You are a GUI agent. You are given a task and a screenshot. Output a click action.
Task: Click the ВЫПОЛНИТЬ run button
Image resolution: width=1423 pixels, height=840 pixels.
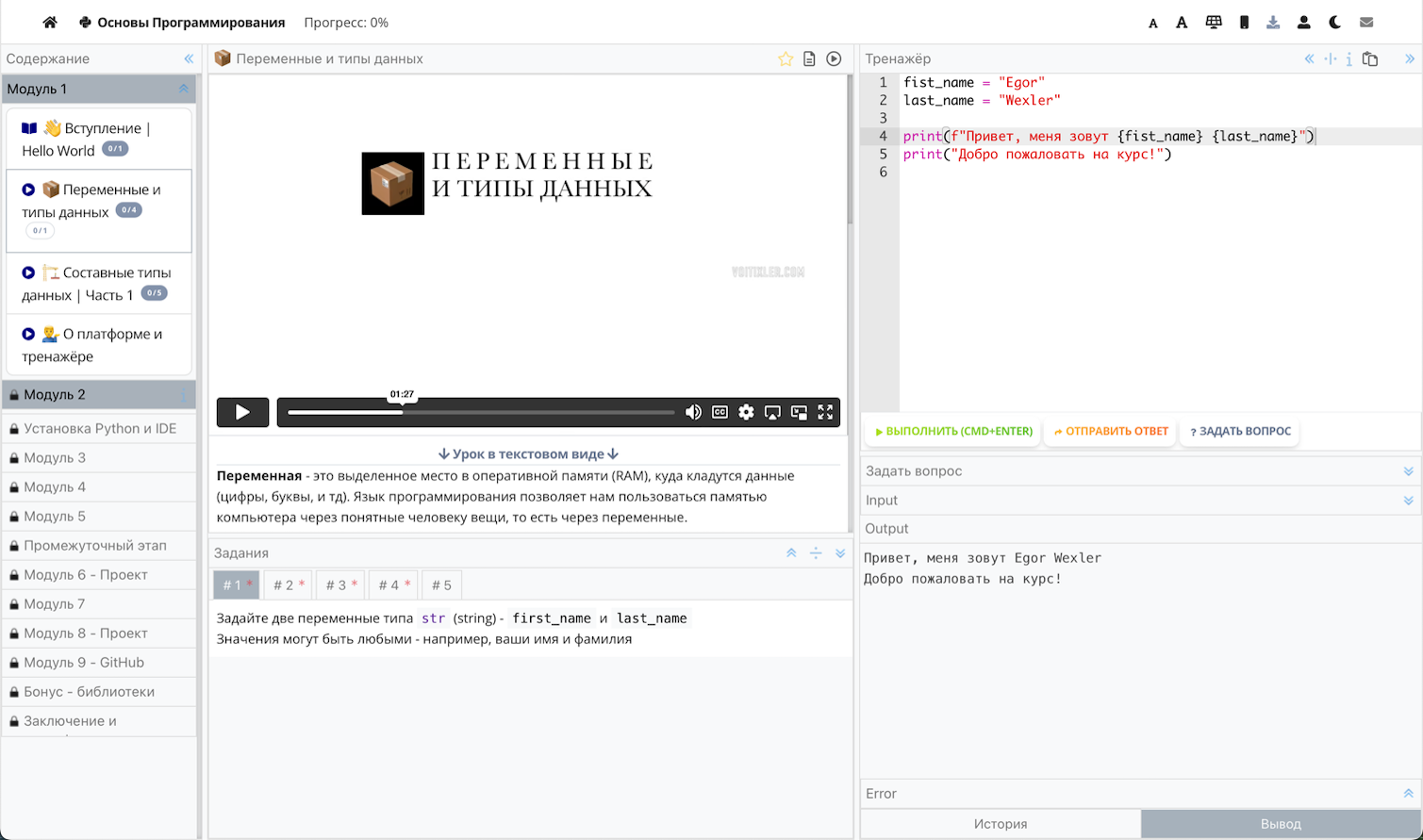[953, 432]
